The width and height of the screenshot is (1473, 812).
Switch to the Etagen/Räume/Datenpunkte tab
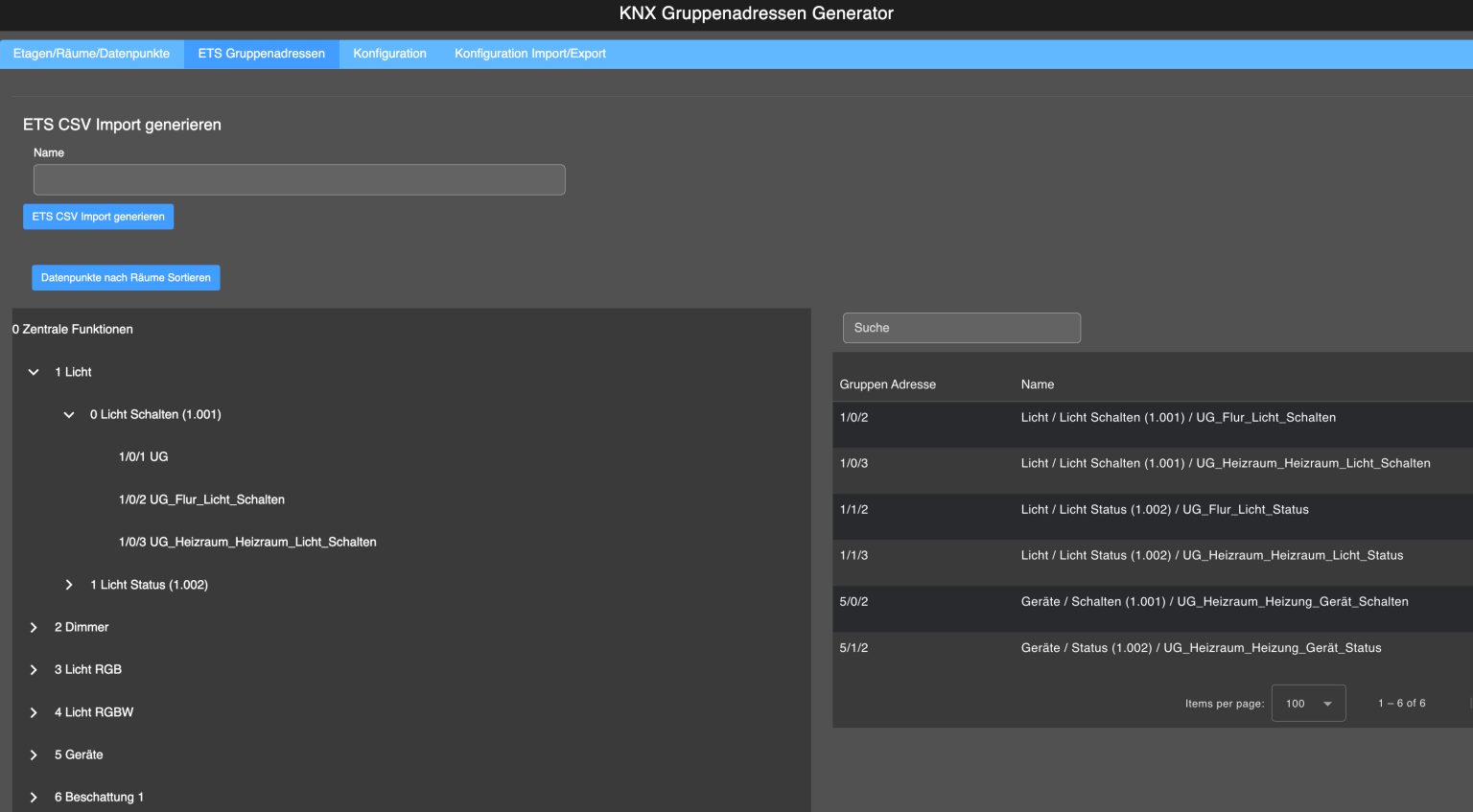pyautogui.click(x=92, y=54)
